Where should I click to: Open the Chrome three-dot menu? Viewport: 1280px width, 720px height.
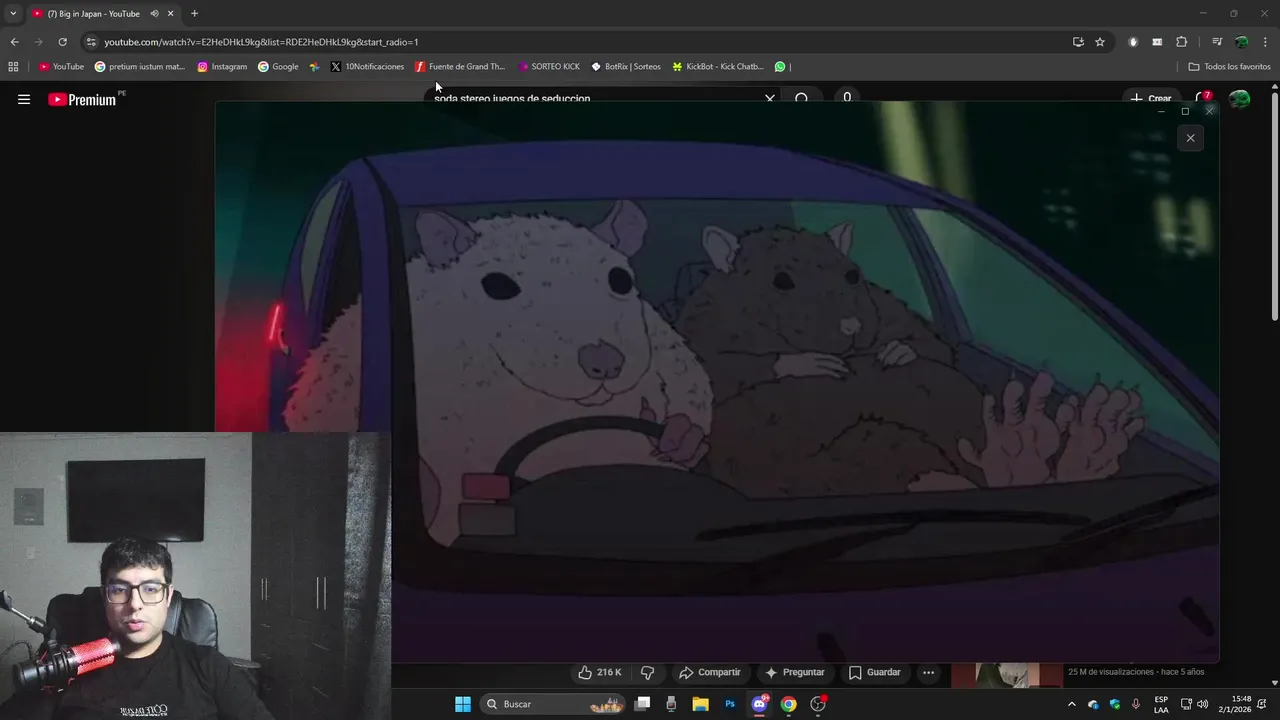pyautogui.click(x=1265, y=42)
